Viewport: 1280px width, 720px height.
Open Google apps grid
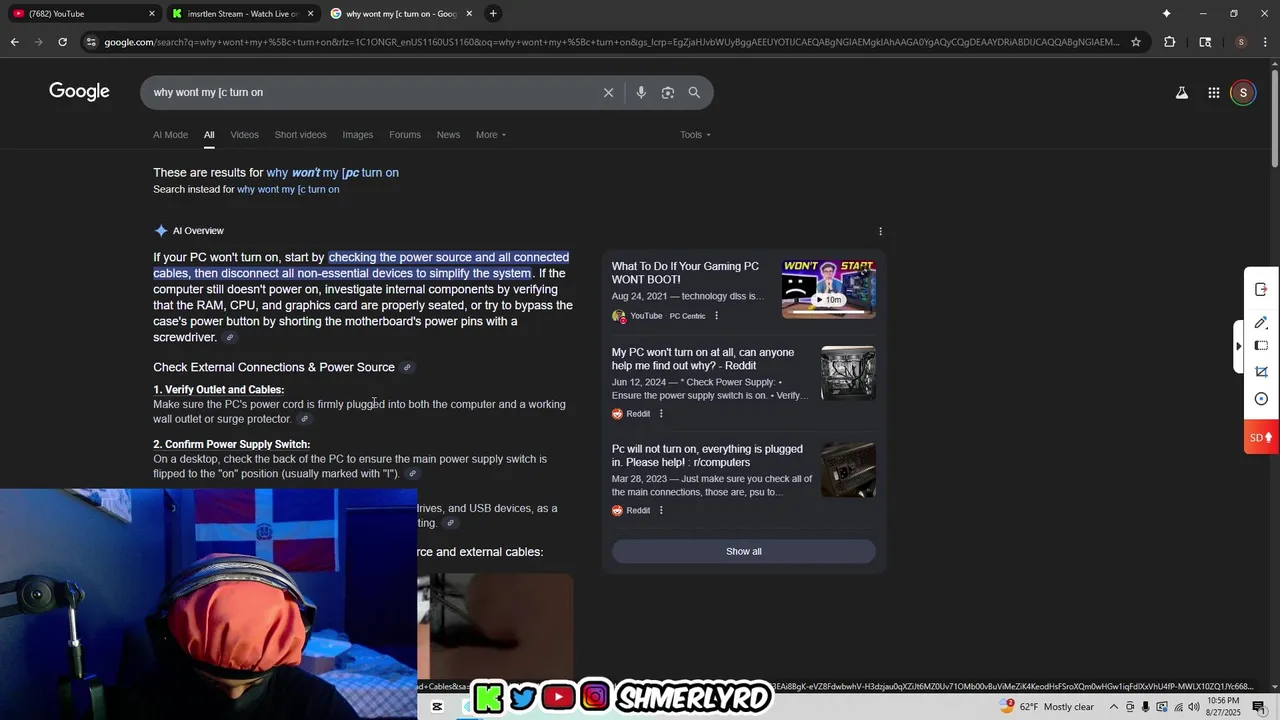pos(1213,93)
